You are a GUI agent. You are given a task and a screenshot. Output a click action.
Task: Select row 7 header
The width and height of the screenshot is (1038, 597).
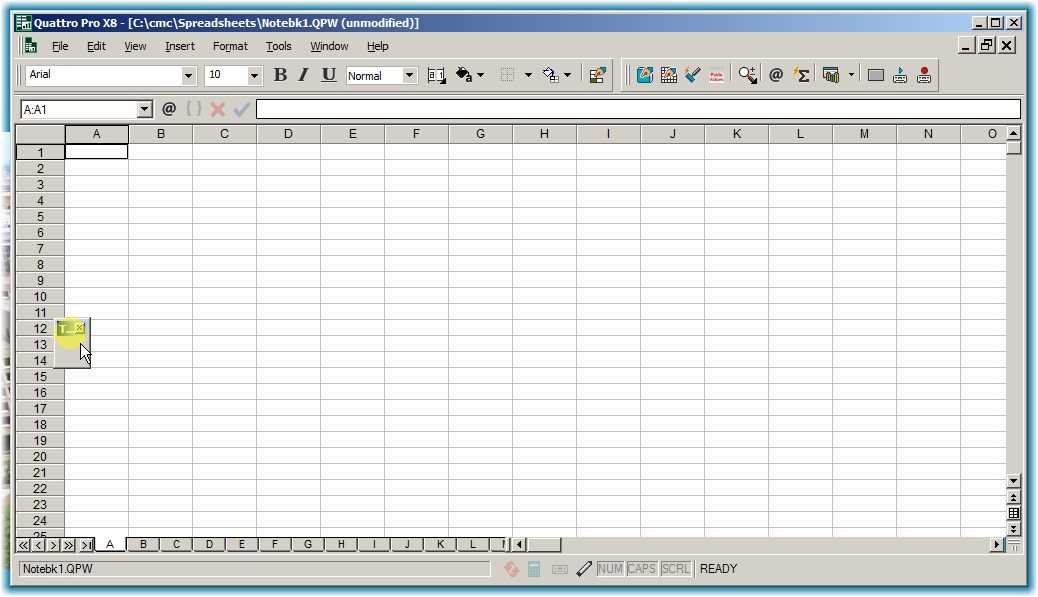[x=41, y=249]
